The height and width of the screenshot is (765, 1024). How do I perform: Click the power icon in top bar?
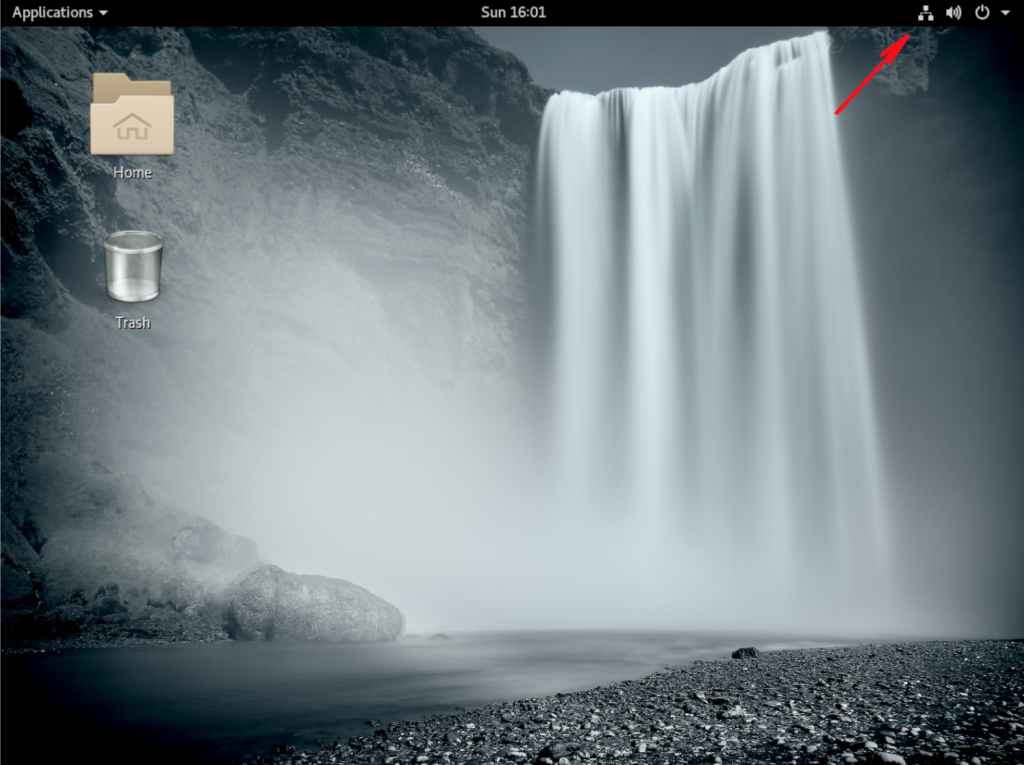[x=982, y=13]
